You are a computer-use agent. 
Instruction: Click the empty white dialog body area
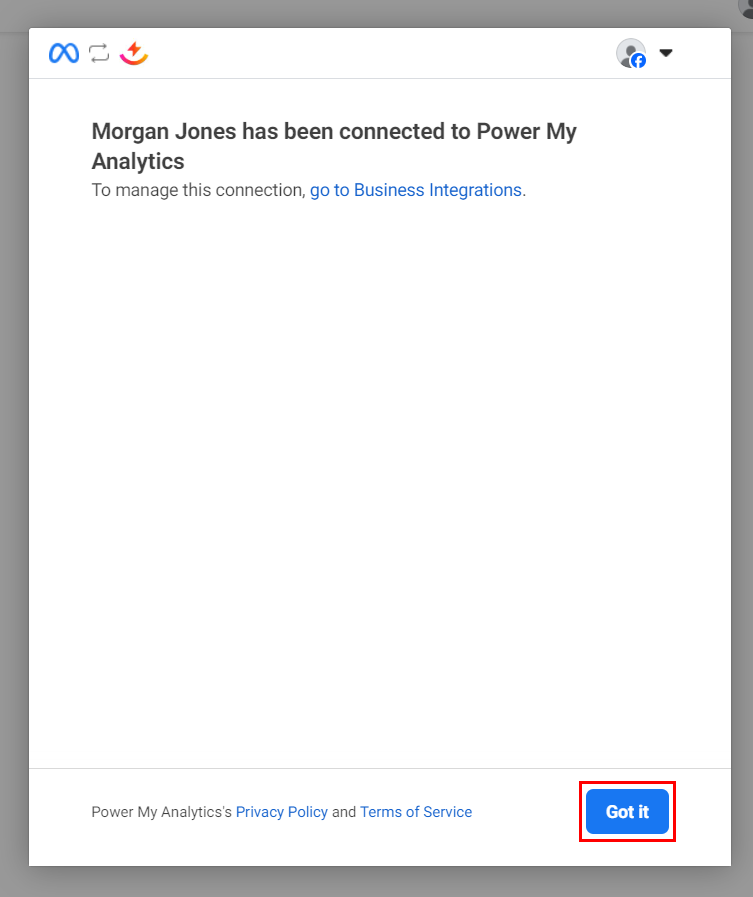(380, 480)
